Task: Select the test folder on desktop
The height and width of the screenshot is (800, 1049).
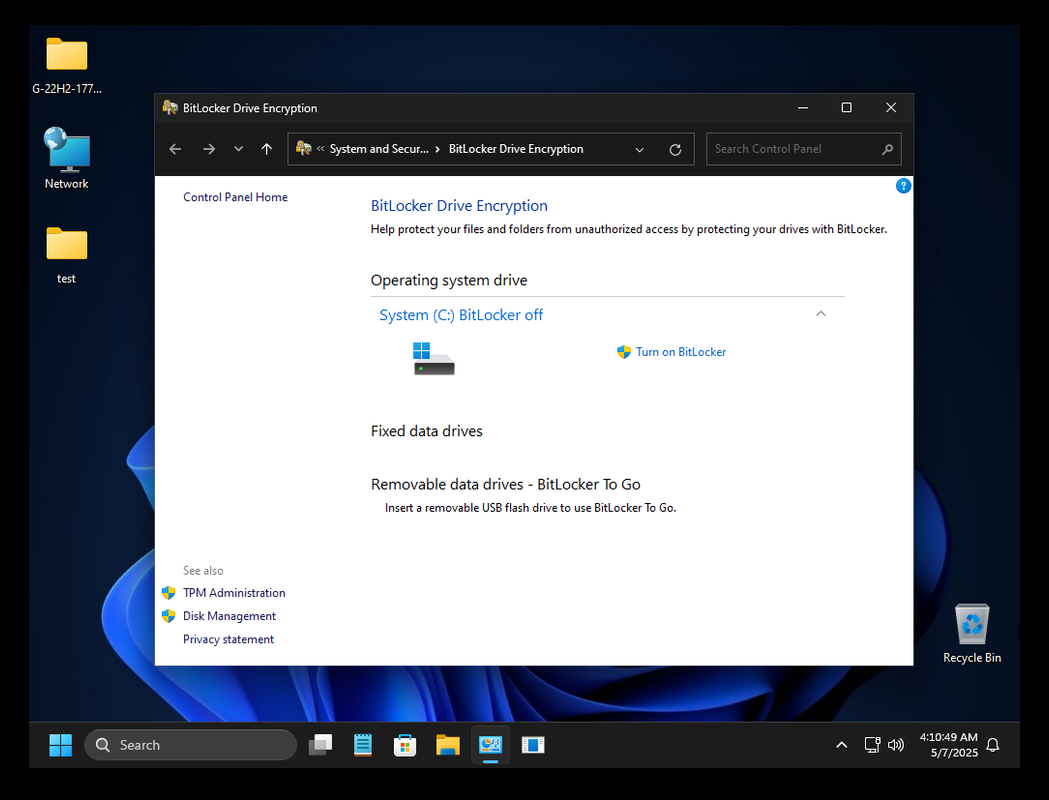Action: click(x=67, y=256)
